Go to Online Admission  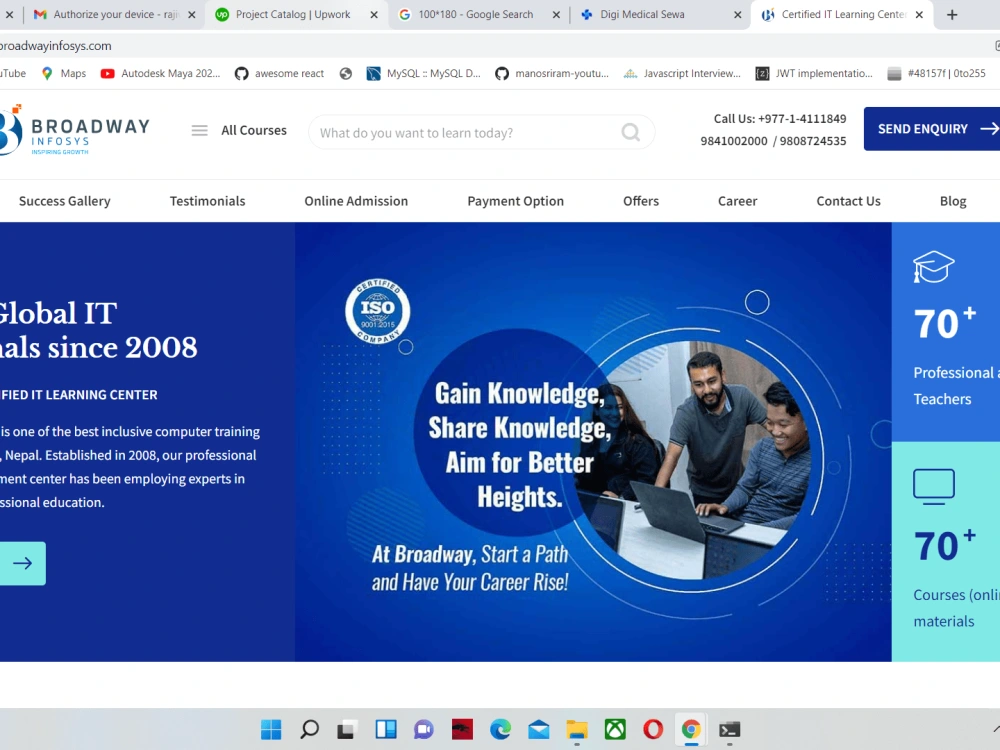tap(356, 201)
